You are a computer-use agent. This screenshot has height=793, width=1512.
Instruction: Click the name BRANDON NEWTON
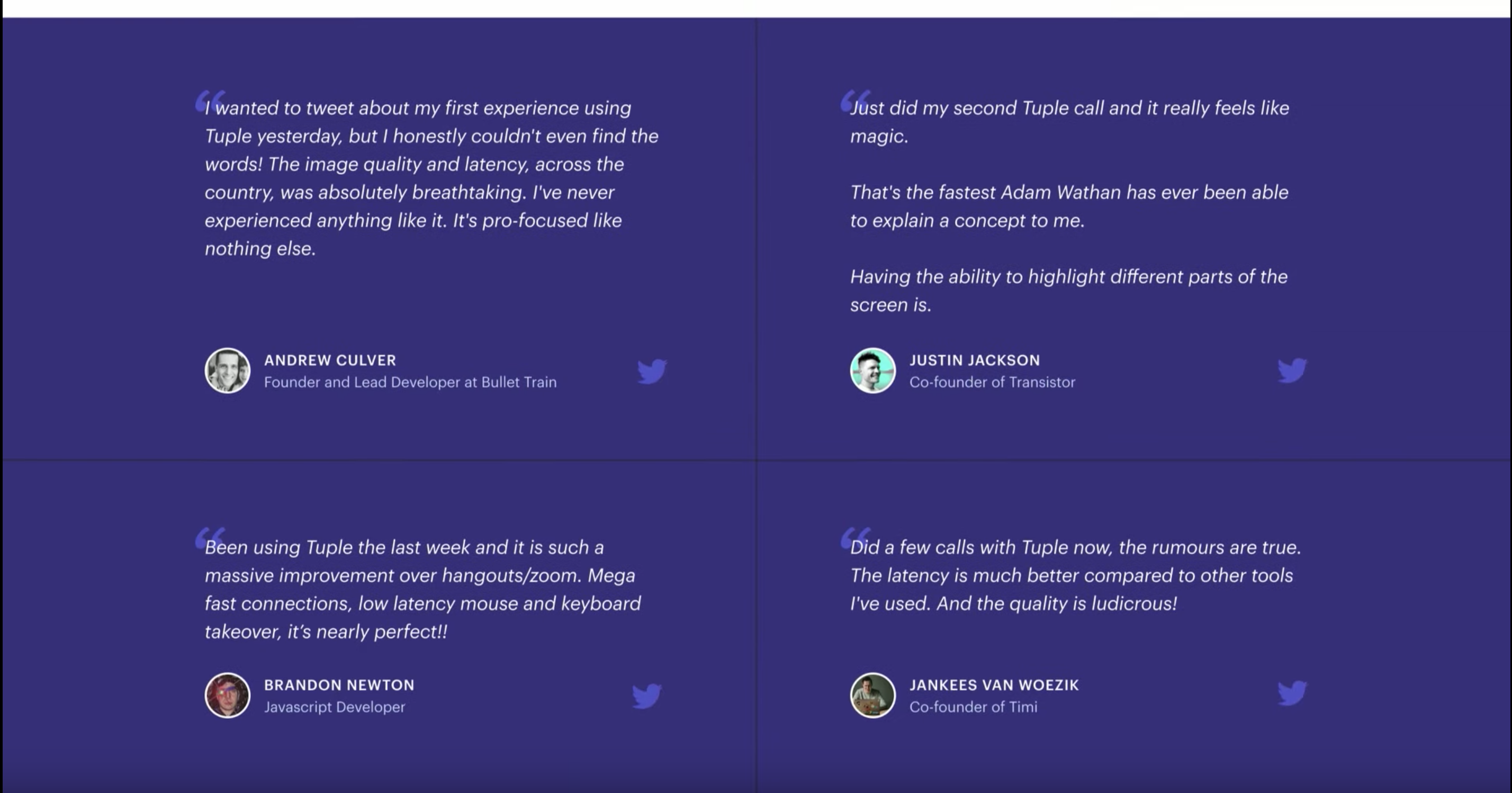339,685
